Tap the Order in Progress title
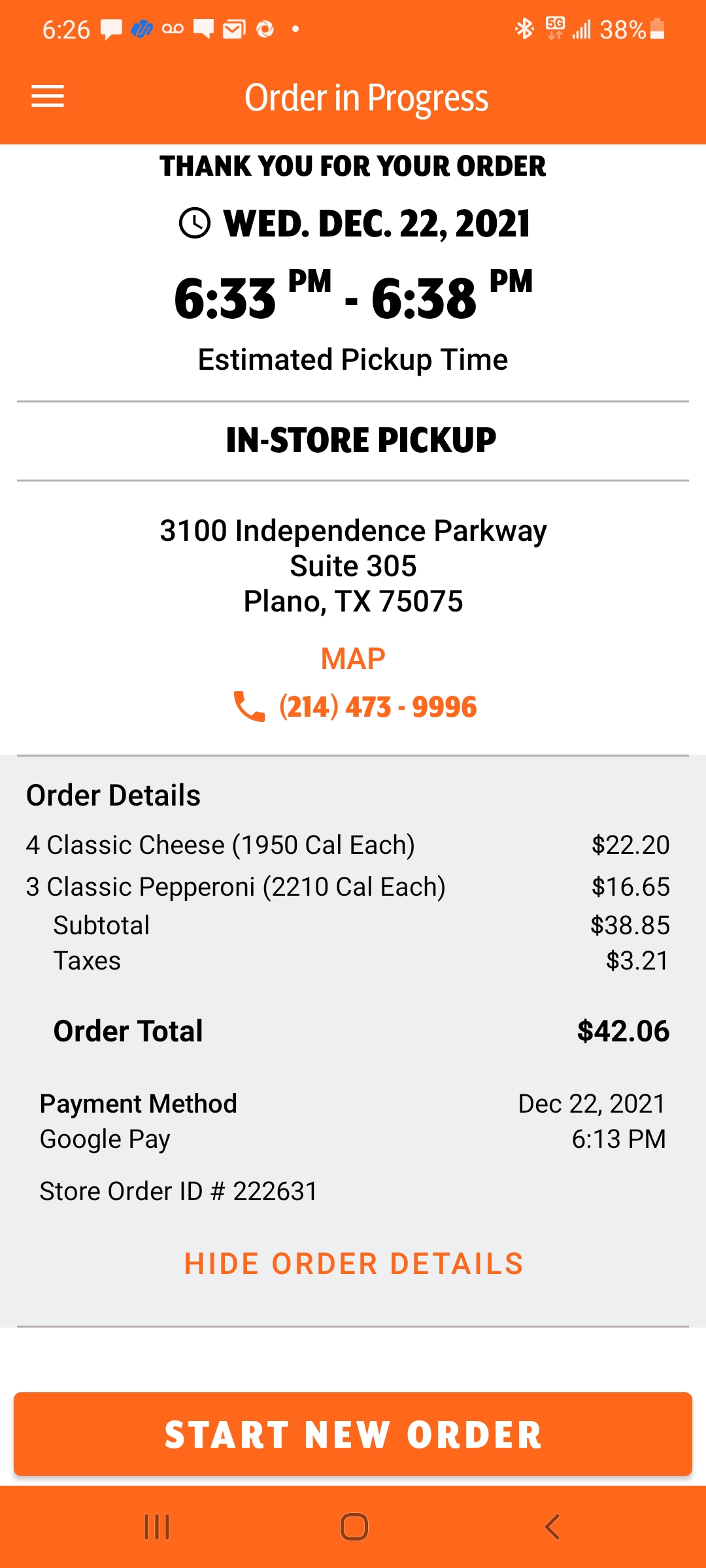Image resolution: width=706 pixels, height=1568 pixels. (x=366, y=98)
